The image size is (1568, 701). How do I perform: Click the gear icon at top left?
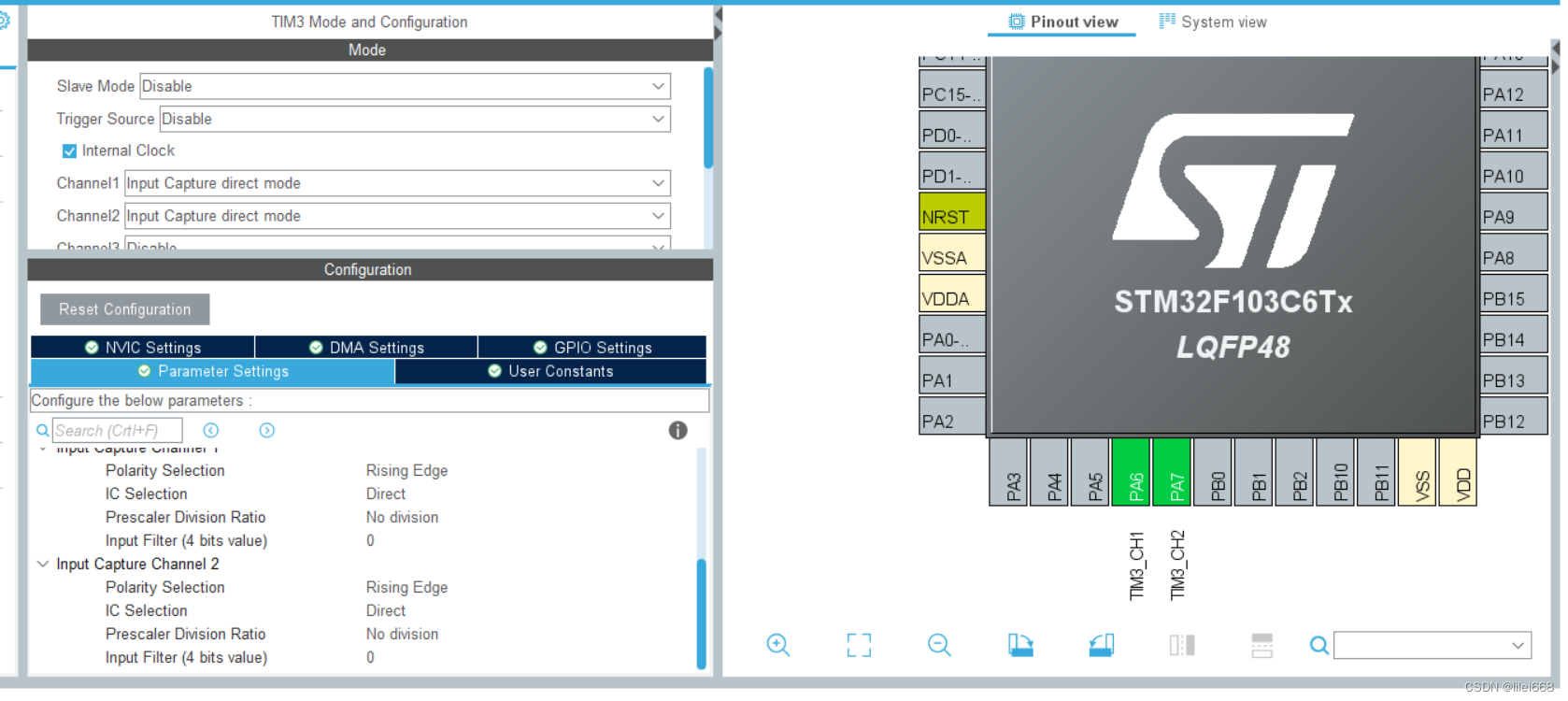click(4, 21)
